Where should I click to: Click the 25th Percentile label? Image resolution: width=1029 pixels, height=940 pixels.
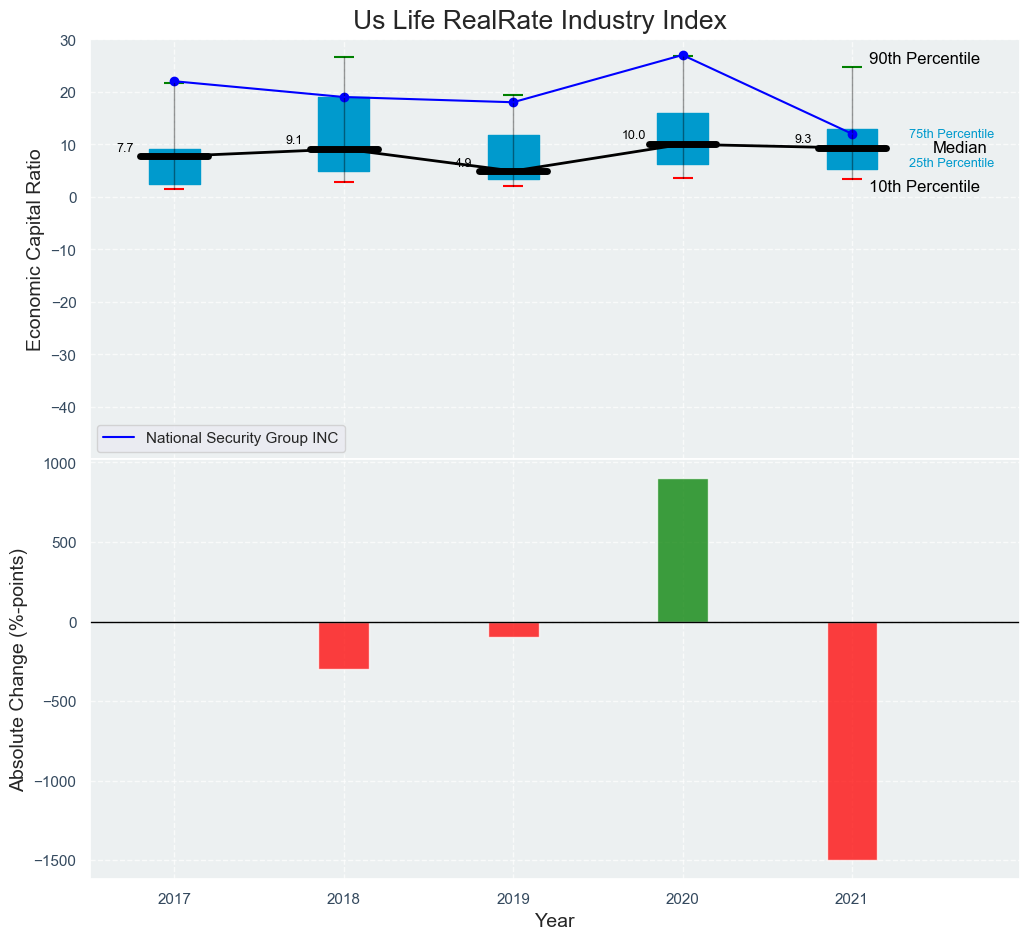click(x=950, y=163)
